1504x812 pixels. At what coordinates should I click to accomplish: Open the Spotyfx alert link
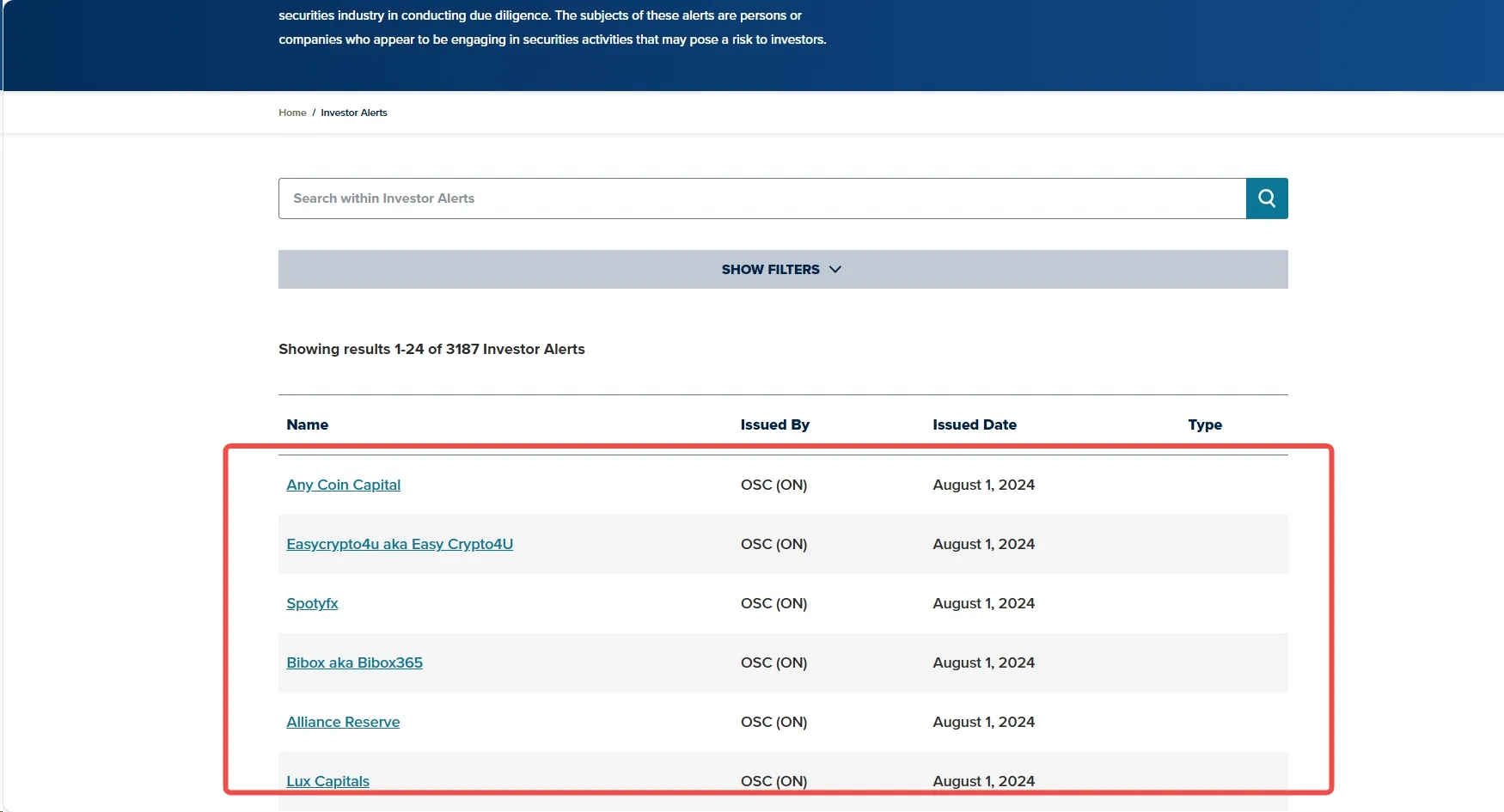[x=312, y=603]
